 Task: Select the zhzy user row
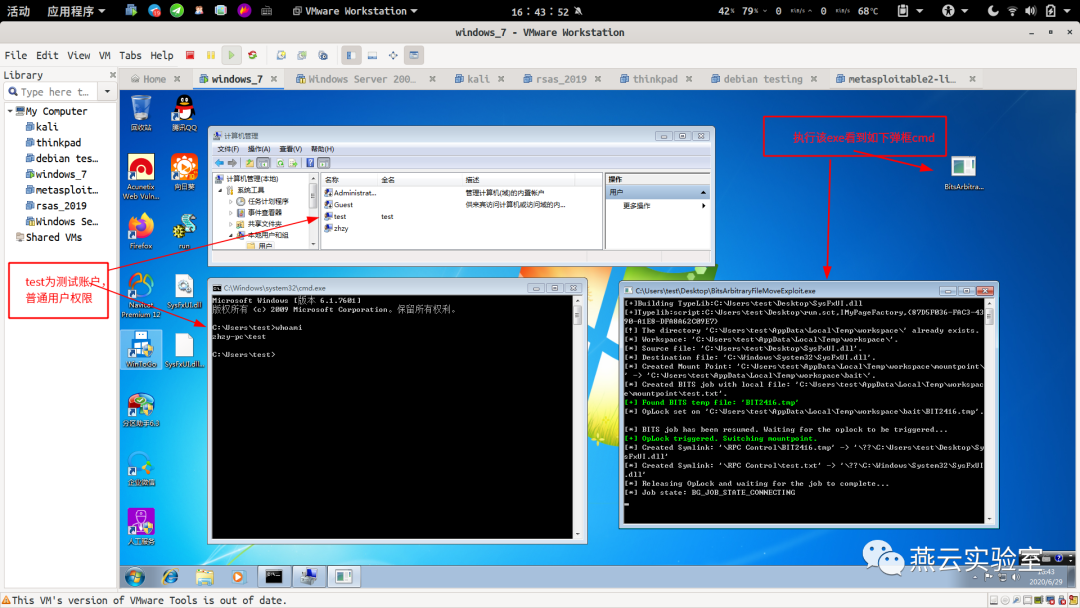(x=460, y=228)
